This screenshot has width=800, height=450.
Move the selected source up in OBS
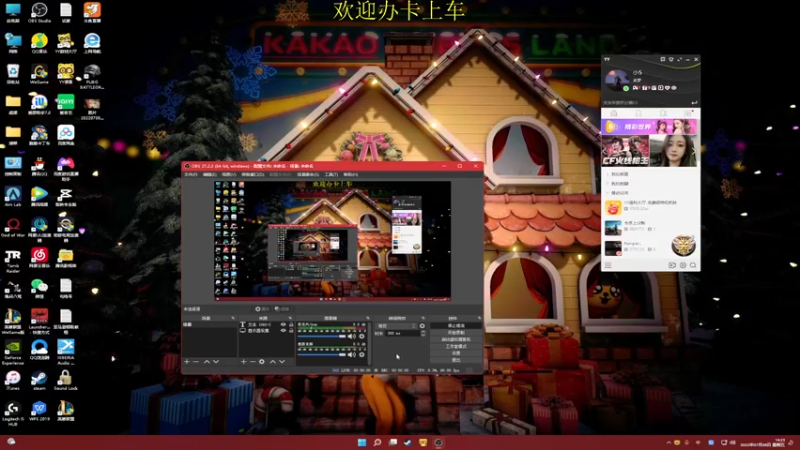(272, 362)
